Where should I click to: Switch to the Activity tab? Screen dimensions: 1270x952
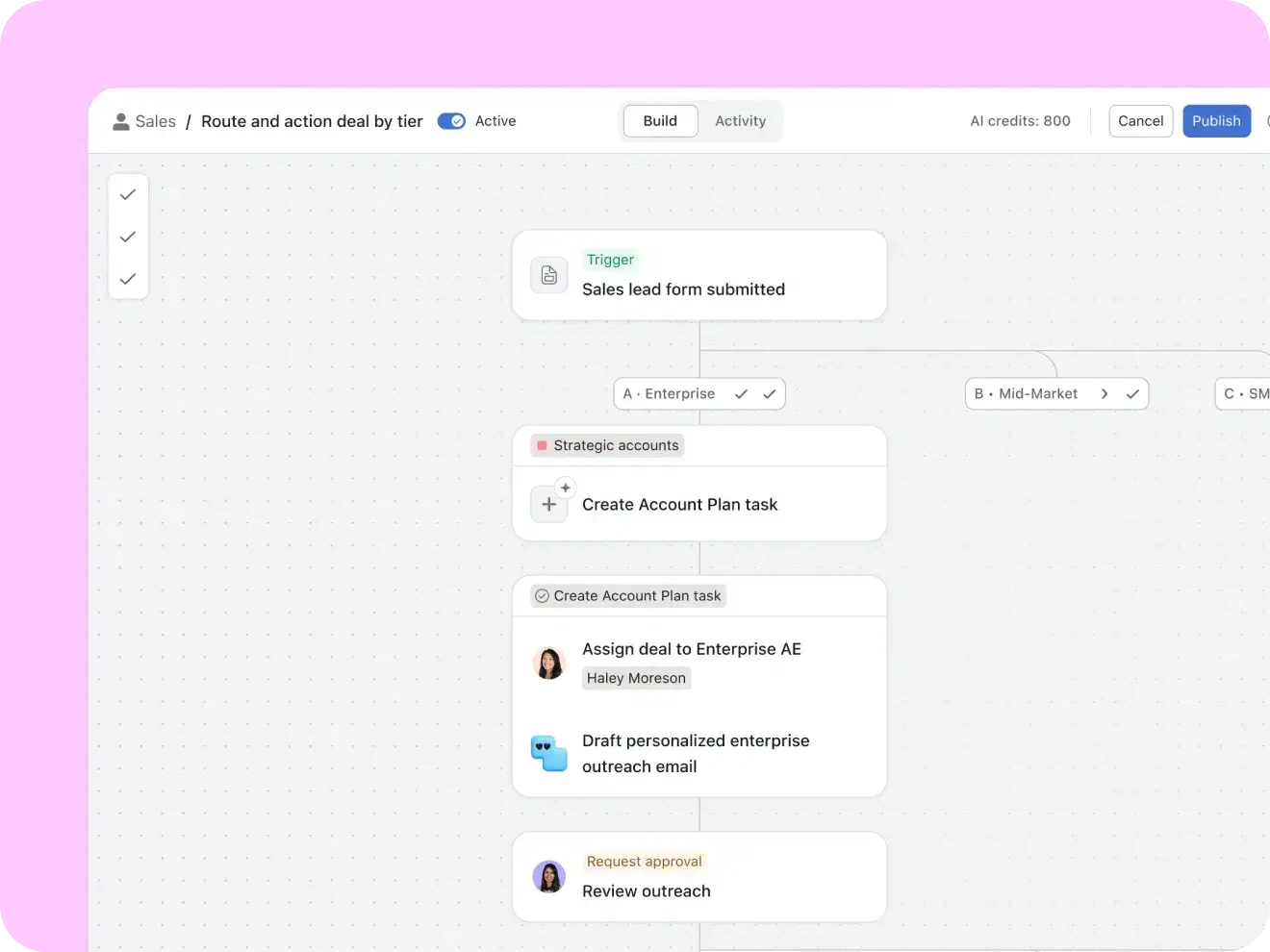740,121
